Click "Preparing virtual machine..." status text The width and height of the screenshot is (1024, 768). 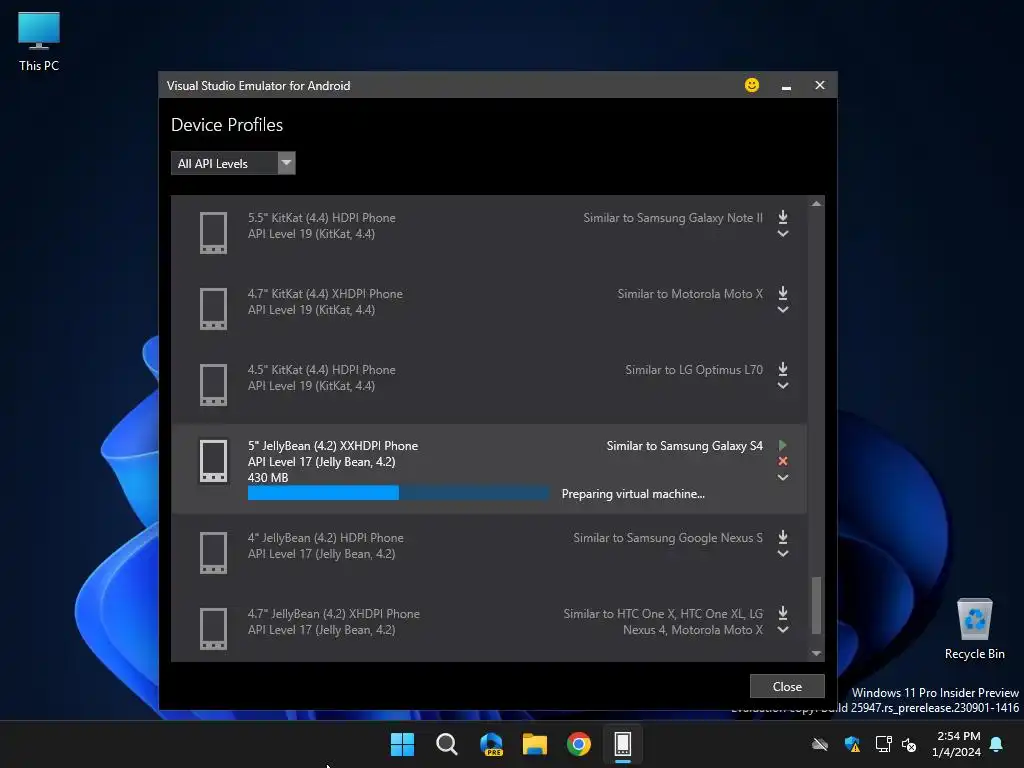click(x=633, y=494)
